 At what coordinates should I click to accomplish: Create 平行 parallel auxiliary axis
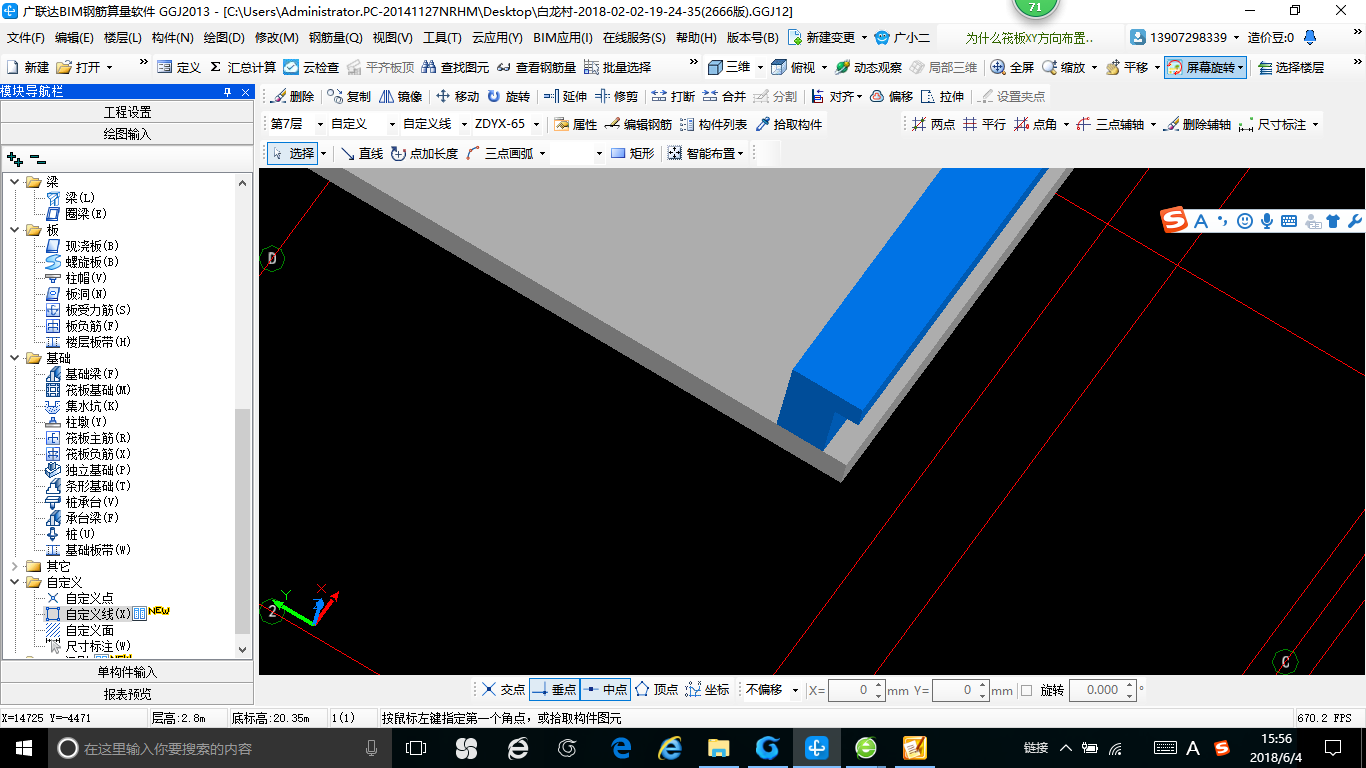point(984,125)
